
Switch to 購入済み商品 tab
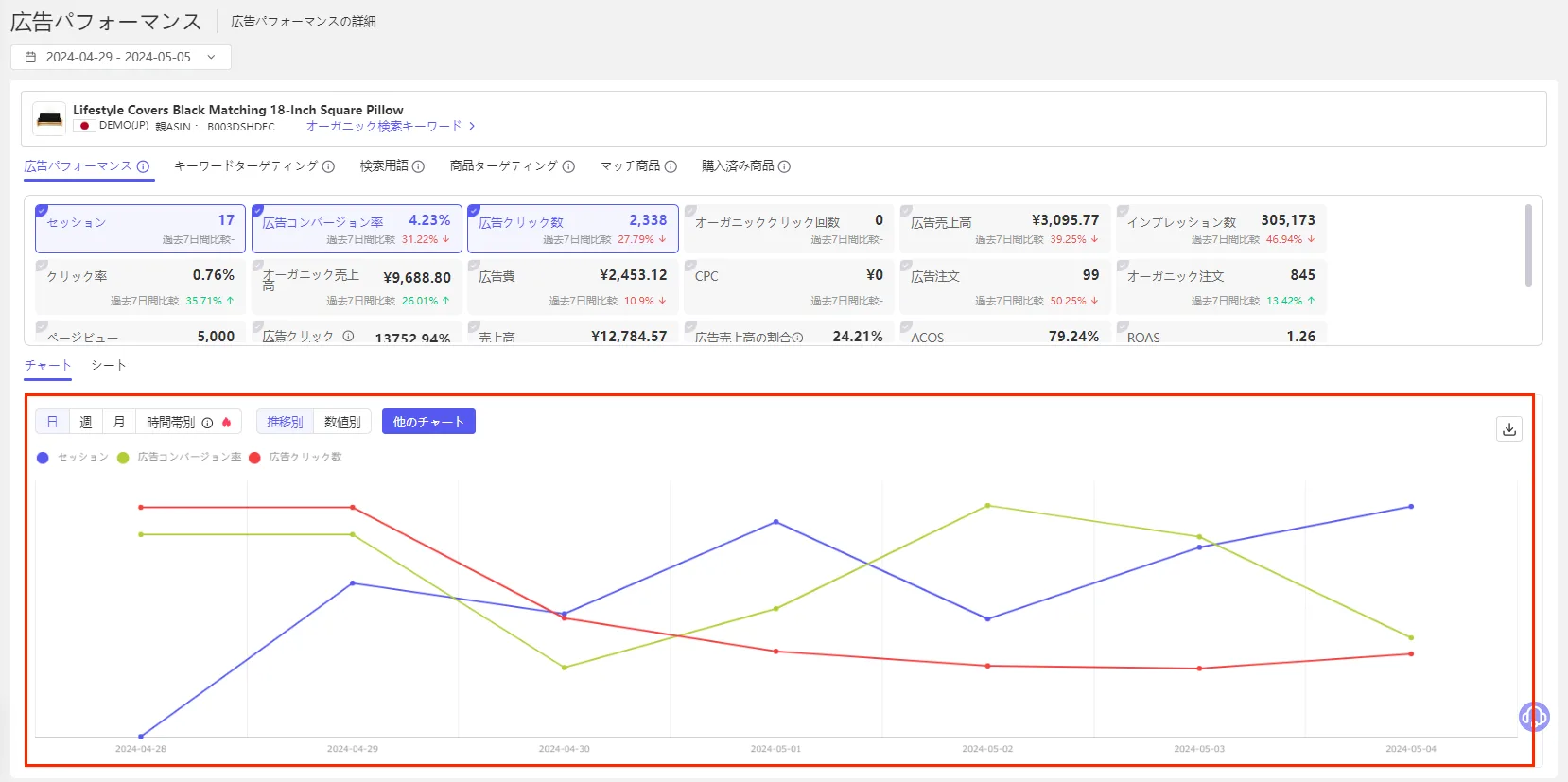coord(738,166)
